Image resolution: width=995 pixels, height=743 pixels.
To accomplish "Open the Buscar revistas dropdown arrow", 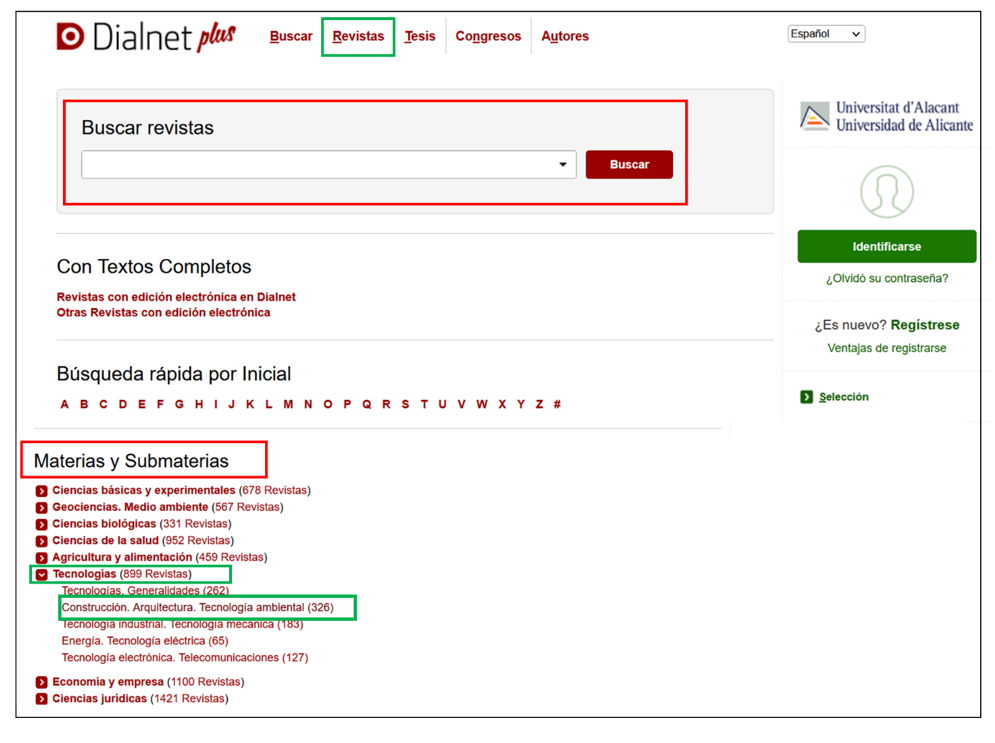I will (563, 165).
